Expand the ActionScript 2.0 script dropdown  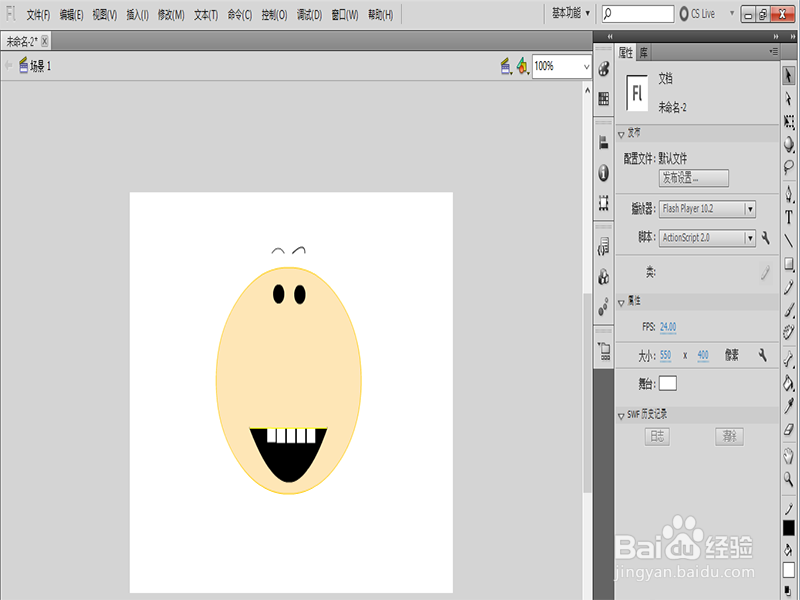[x=750, y=238]
